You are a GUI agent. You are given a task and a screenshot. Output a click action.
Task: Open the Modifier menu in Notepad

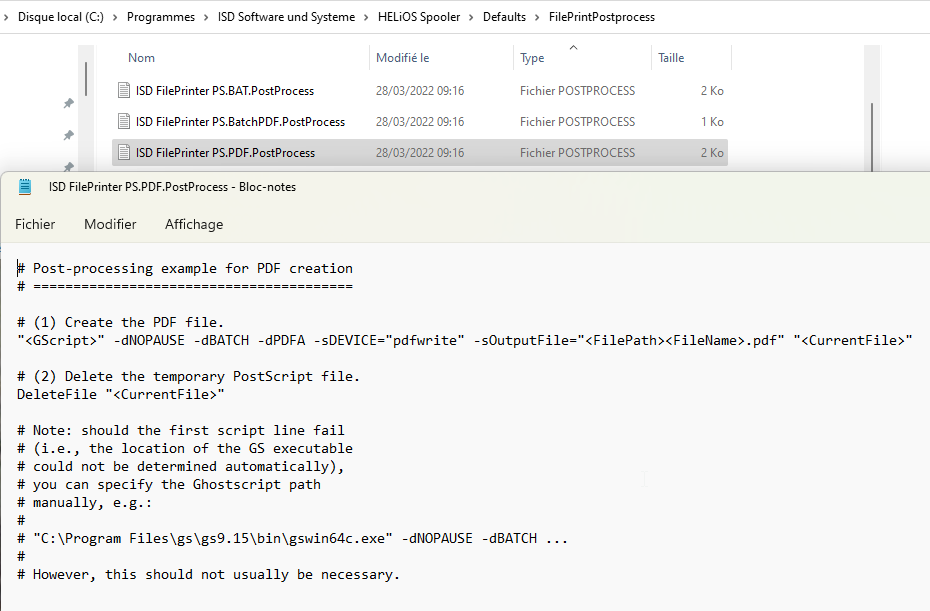(x=110, y=225)
